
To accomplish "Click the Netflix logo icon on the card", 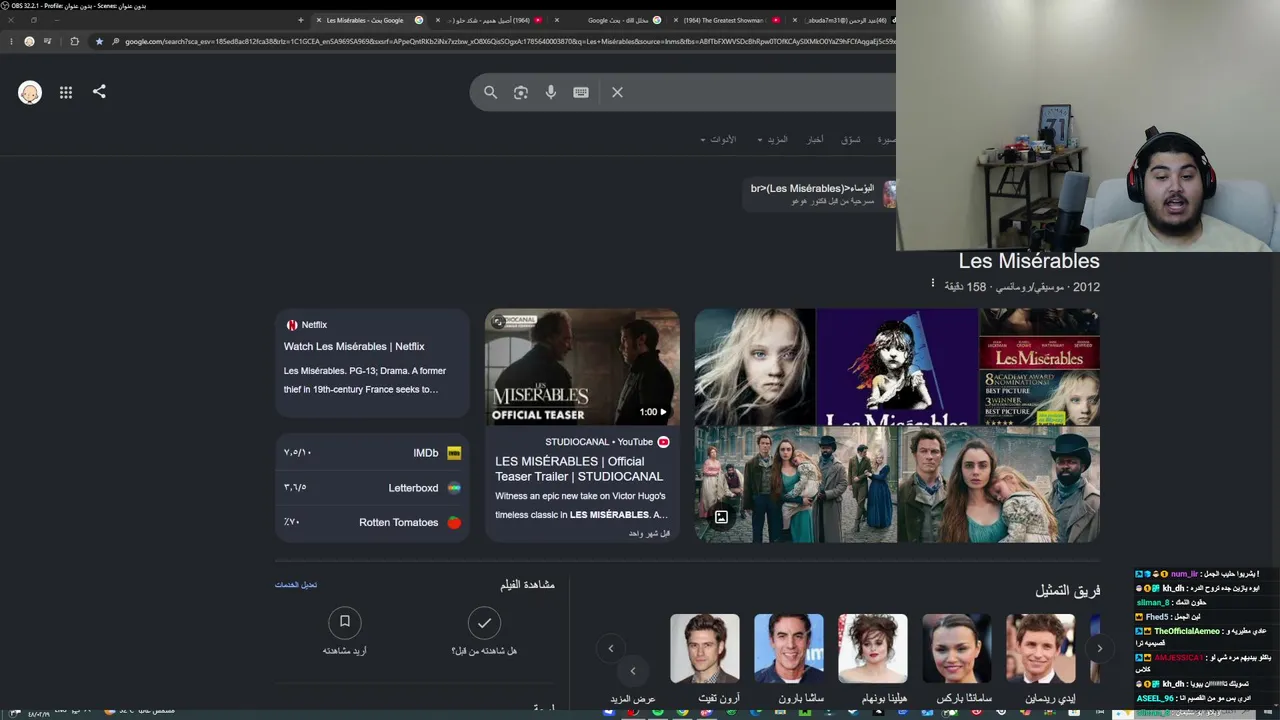I will coord(292,325).
